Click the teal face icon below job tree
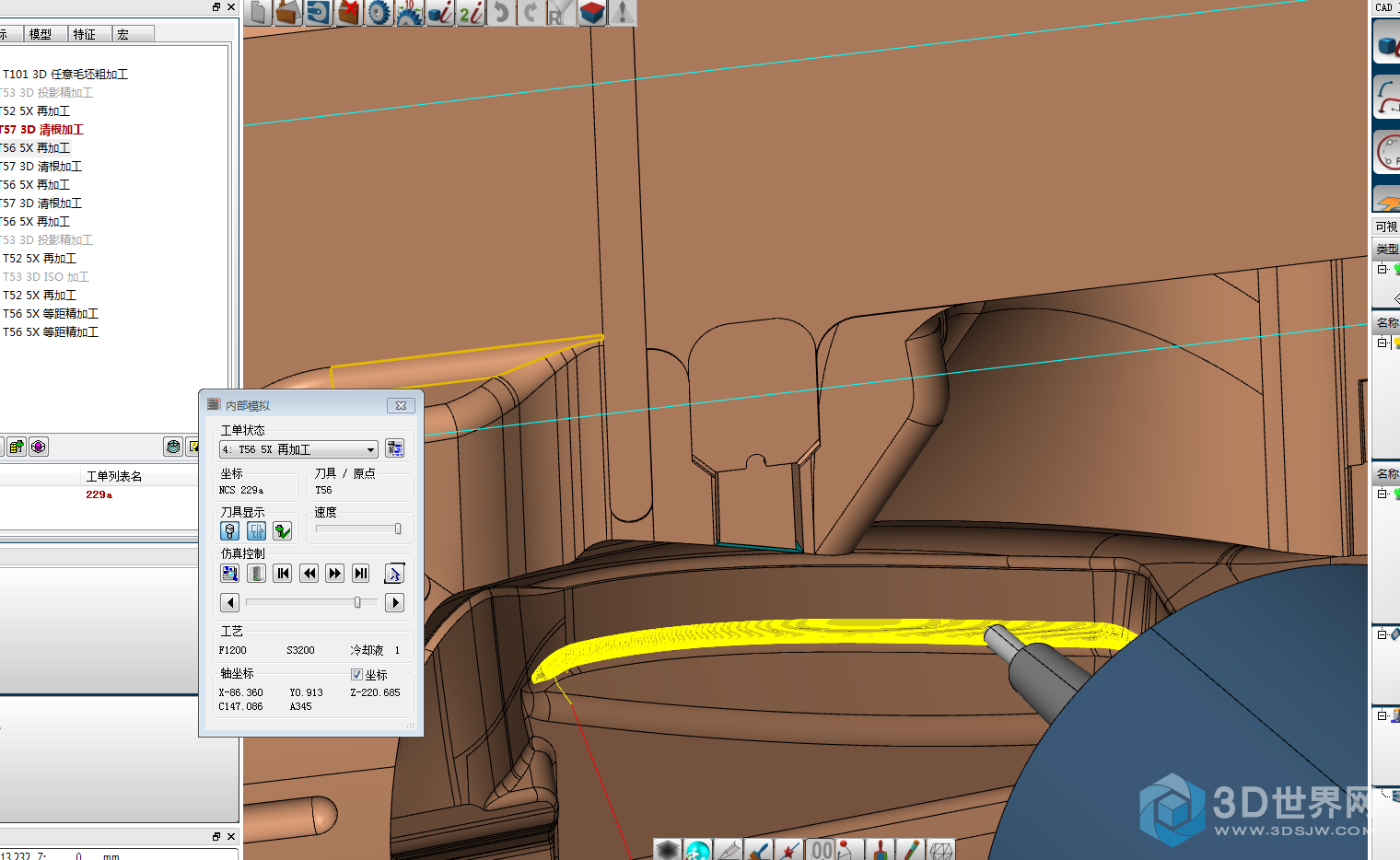The width and height of the screenshot is (1400, 860). (x=173, y=447)
